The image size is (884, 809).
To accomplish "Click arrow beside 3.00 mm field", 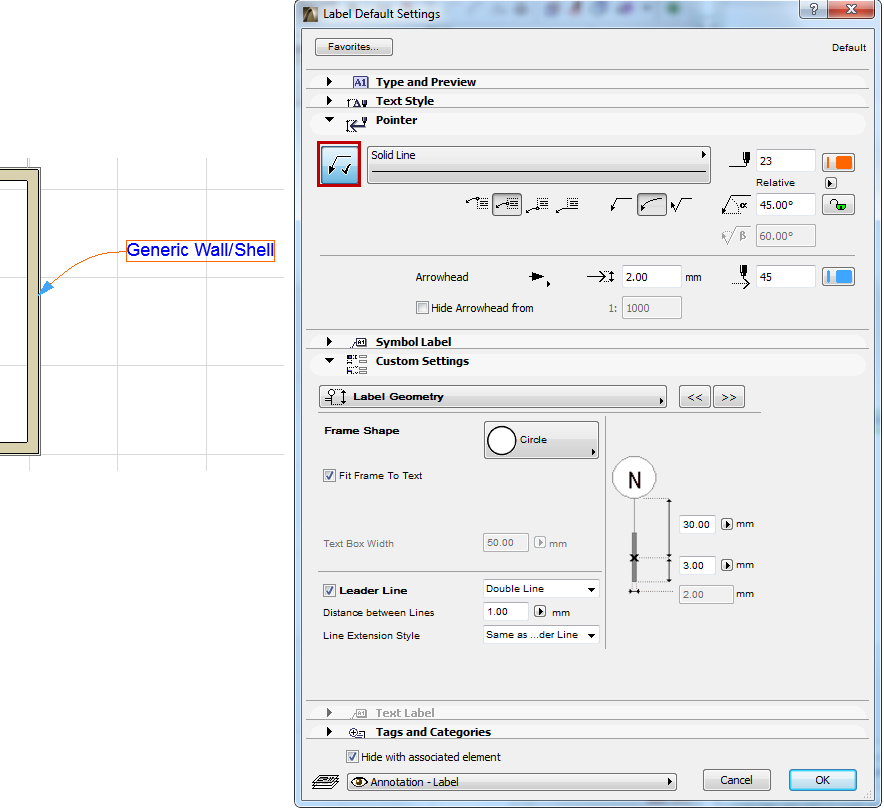I will pos(727,565).
